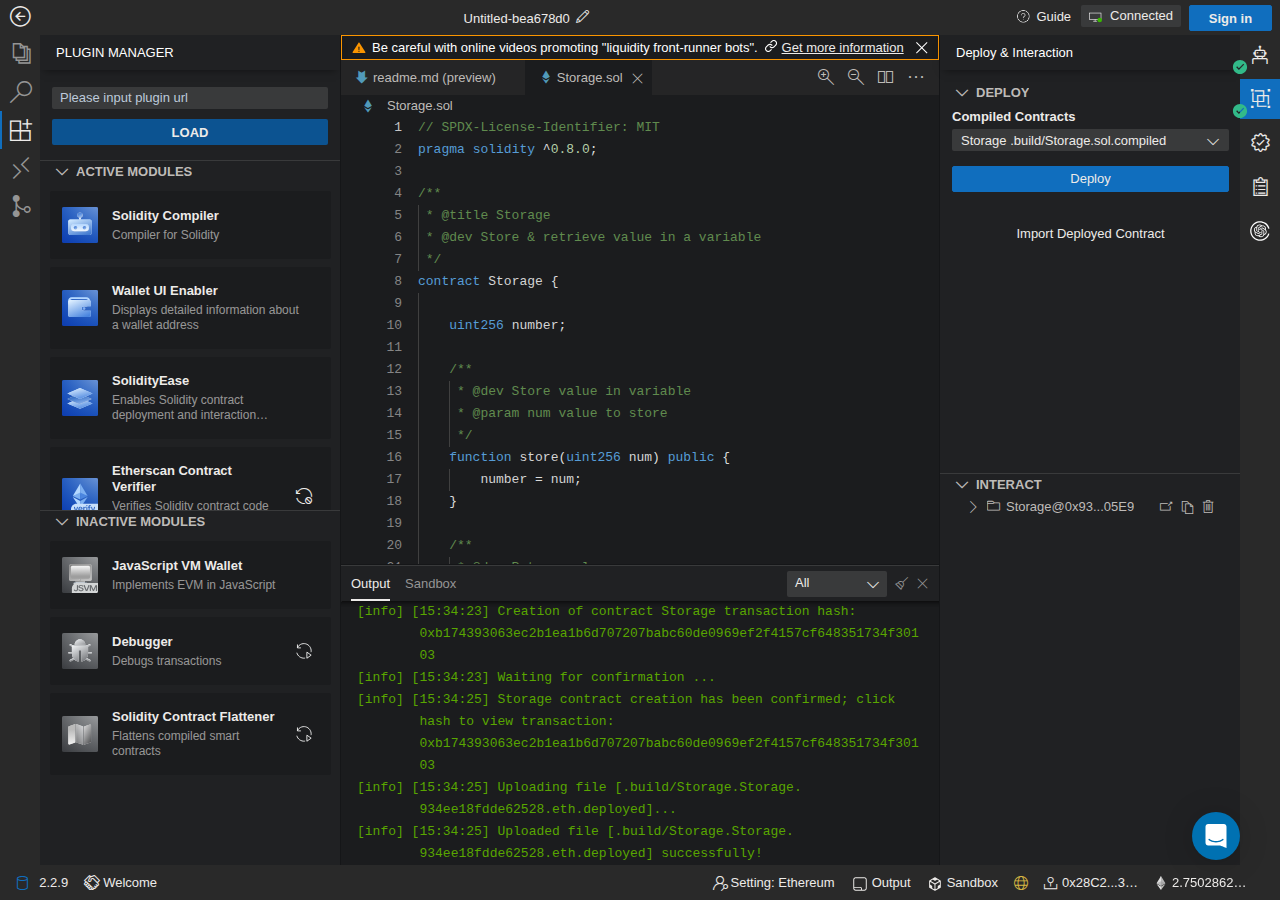The image size is (1280, 900).
Task: Rename project using the pencil icon
Action: [x=583, y=17]
